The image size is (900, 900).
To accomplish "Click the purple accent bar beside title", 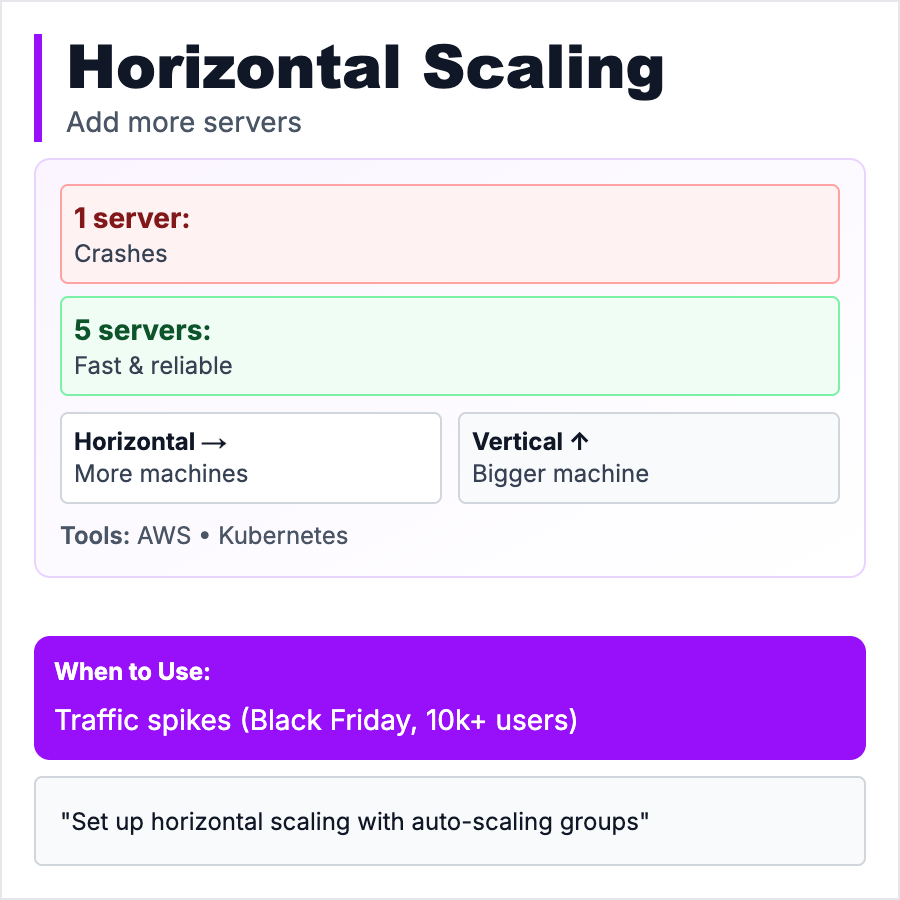I will [x=38, y=88].
